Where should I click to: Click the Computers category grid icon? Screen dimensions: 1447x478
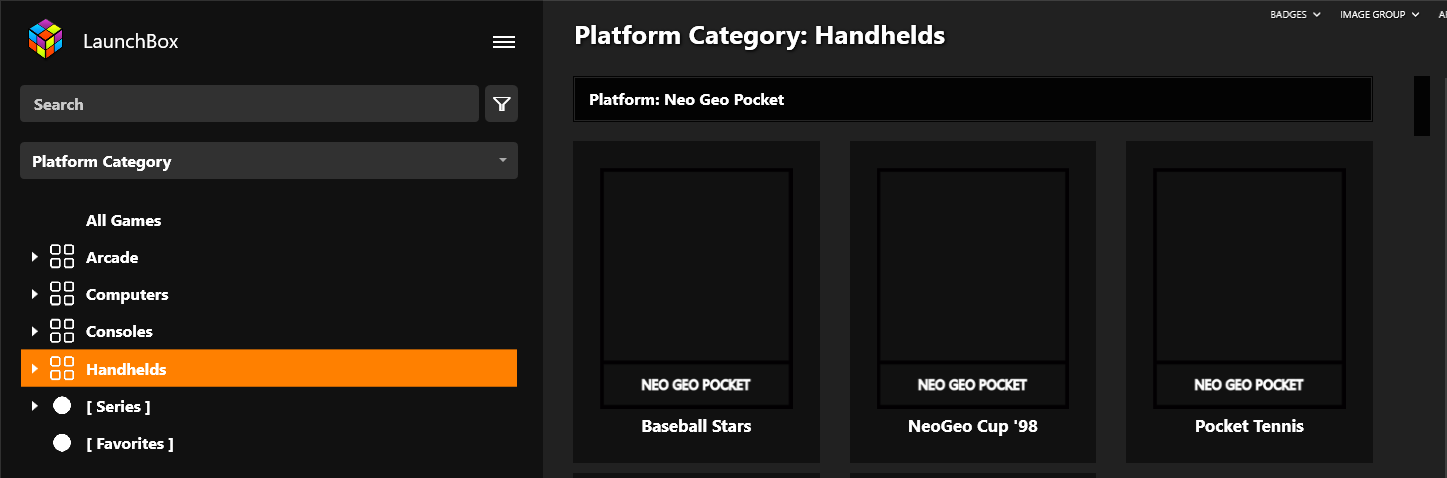62,294
